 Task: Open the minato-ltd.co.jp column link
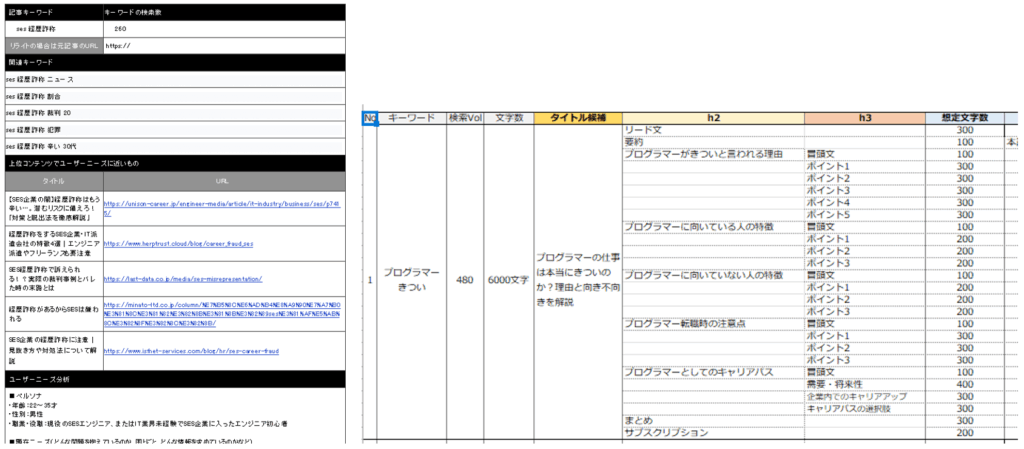pyautogui.click(x=222, y=314)
